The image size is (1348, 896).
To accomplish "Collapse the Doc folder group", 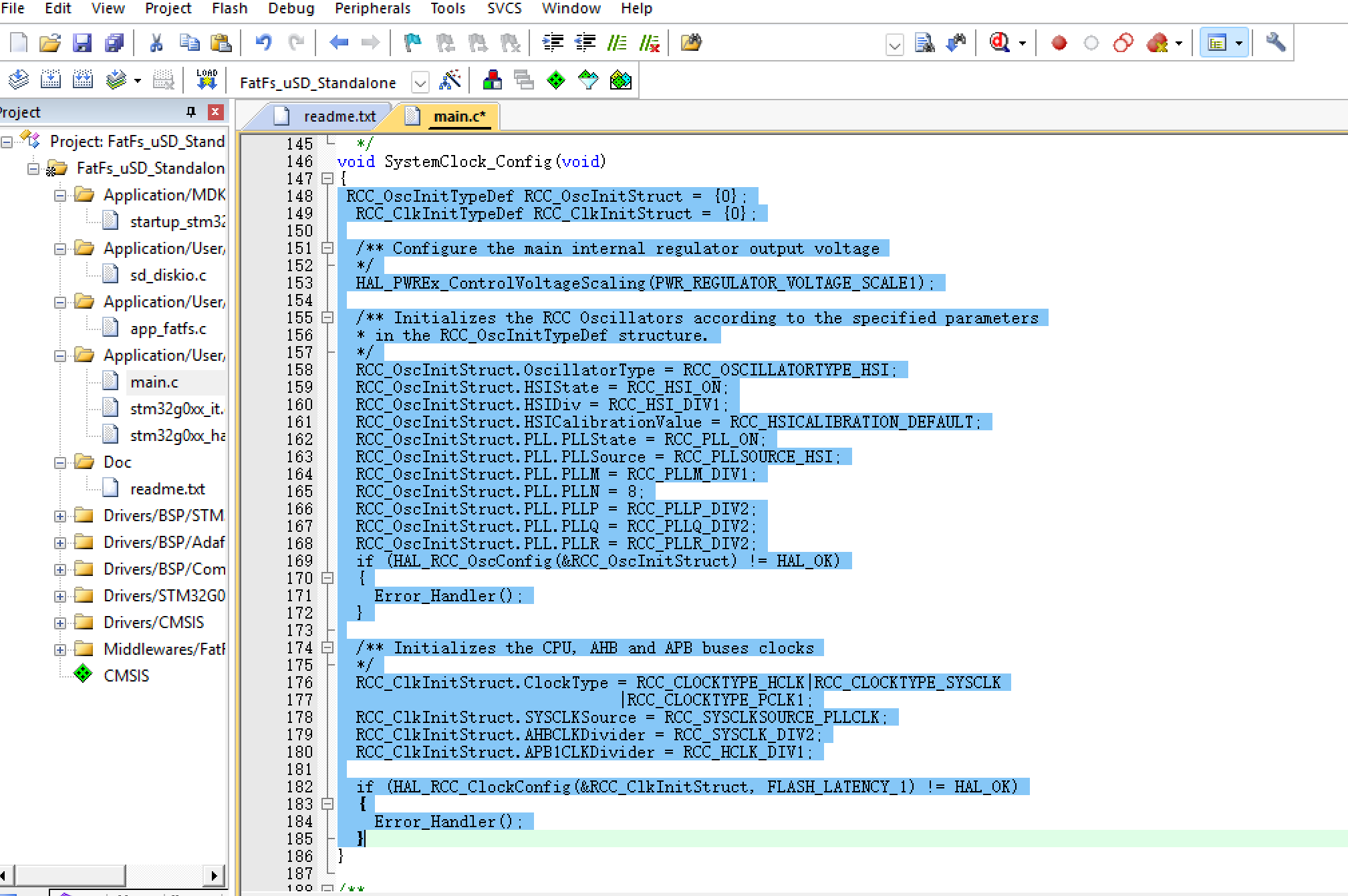I will tap(60, 462).
